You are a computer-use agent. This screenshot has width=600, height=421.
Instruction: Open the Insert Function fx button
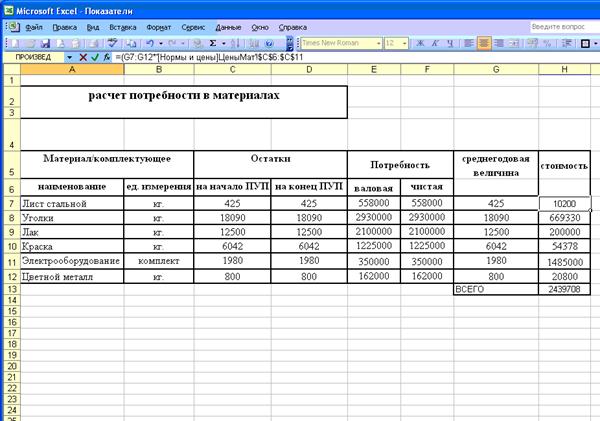(107, 57)
